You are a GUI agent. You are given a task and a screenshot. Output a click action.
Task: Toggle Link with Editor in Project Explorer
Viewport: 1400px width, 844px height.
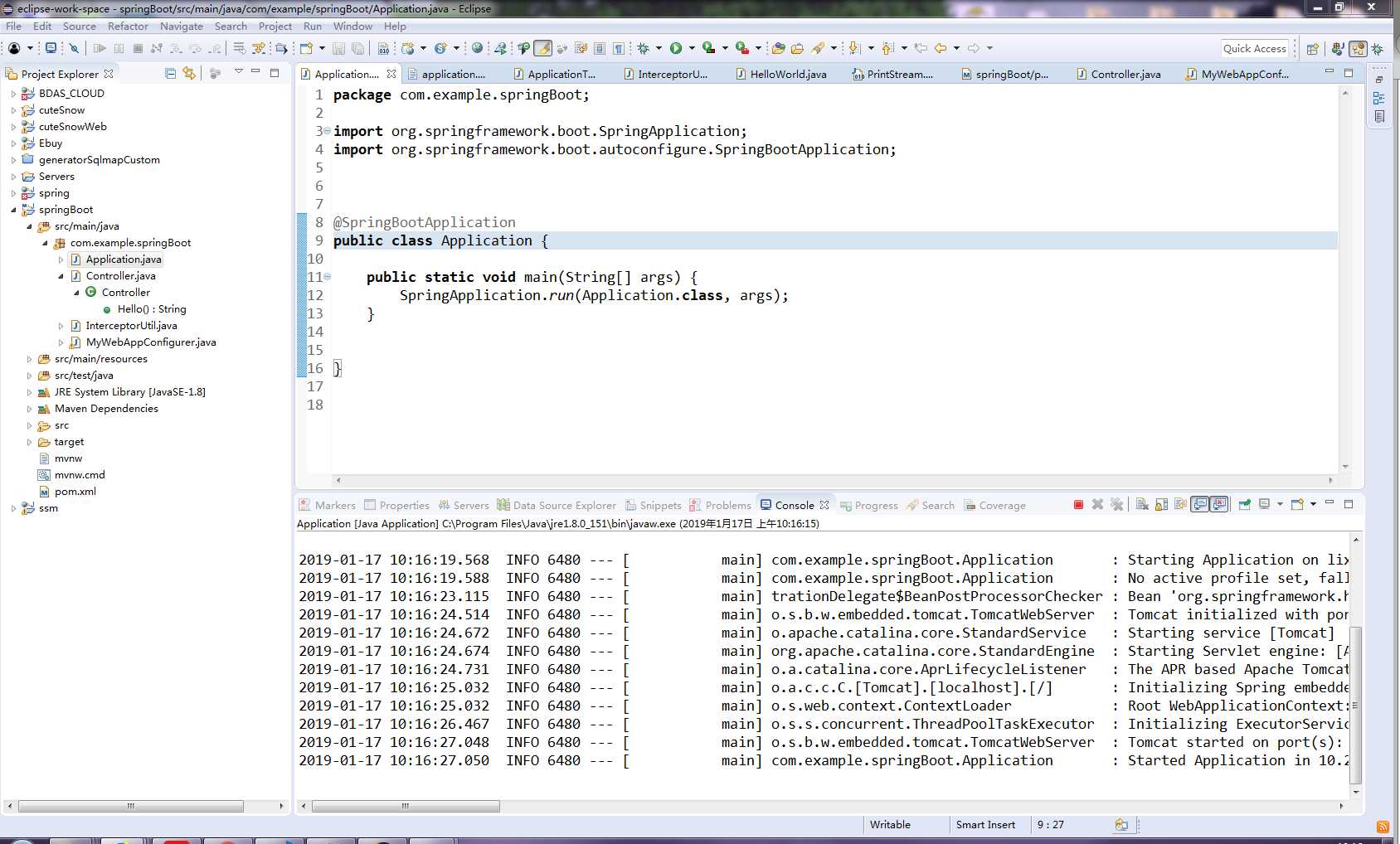(189, 73)
